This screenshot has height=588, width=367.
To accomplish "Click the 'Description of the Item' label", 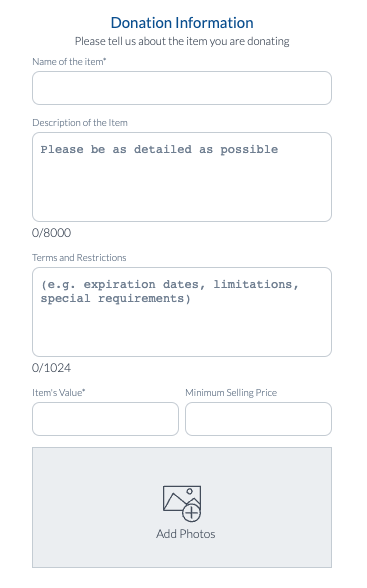I will 80,123.
